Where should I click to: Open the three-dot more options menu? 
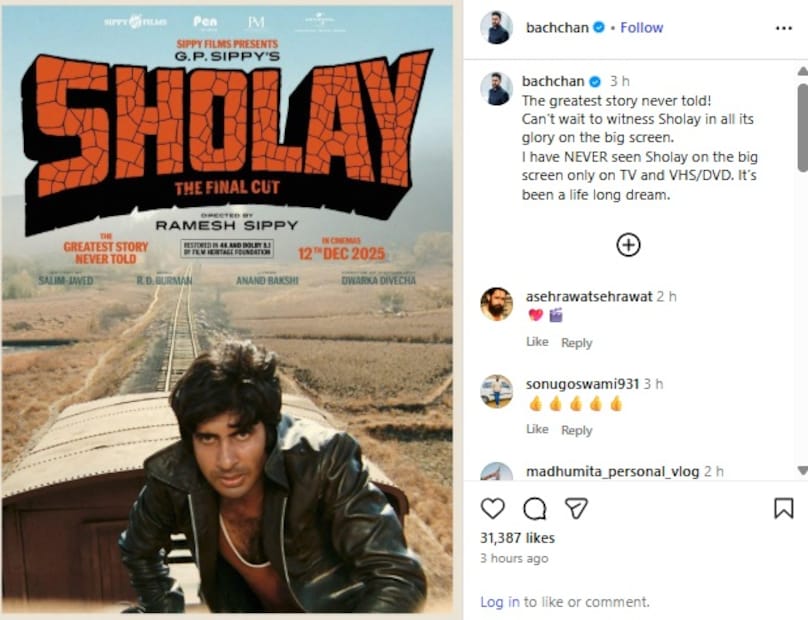[784, 28]
